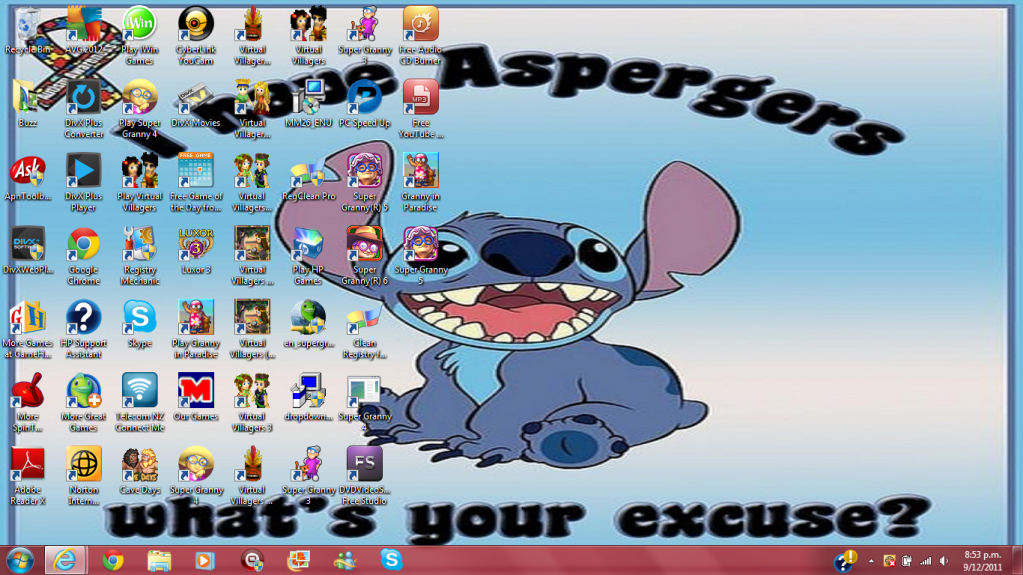Open Super Granny(R) 6 game icon
The height and width of the screenshot is (575, 1023).
[365, 256]
